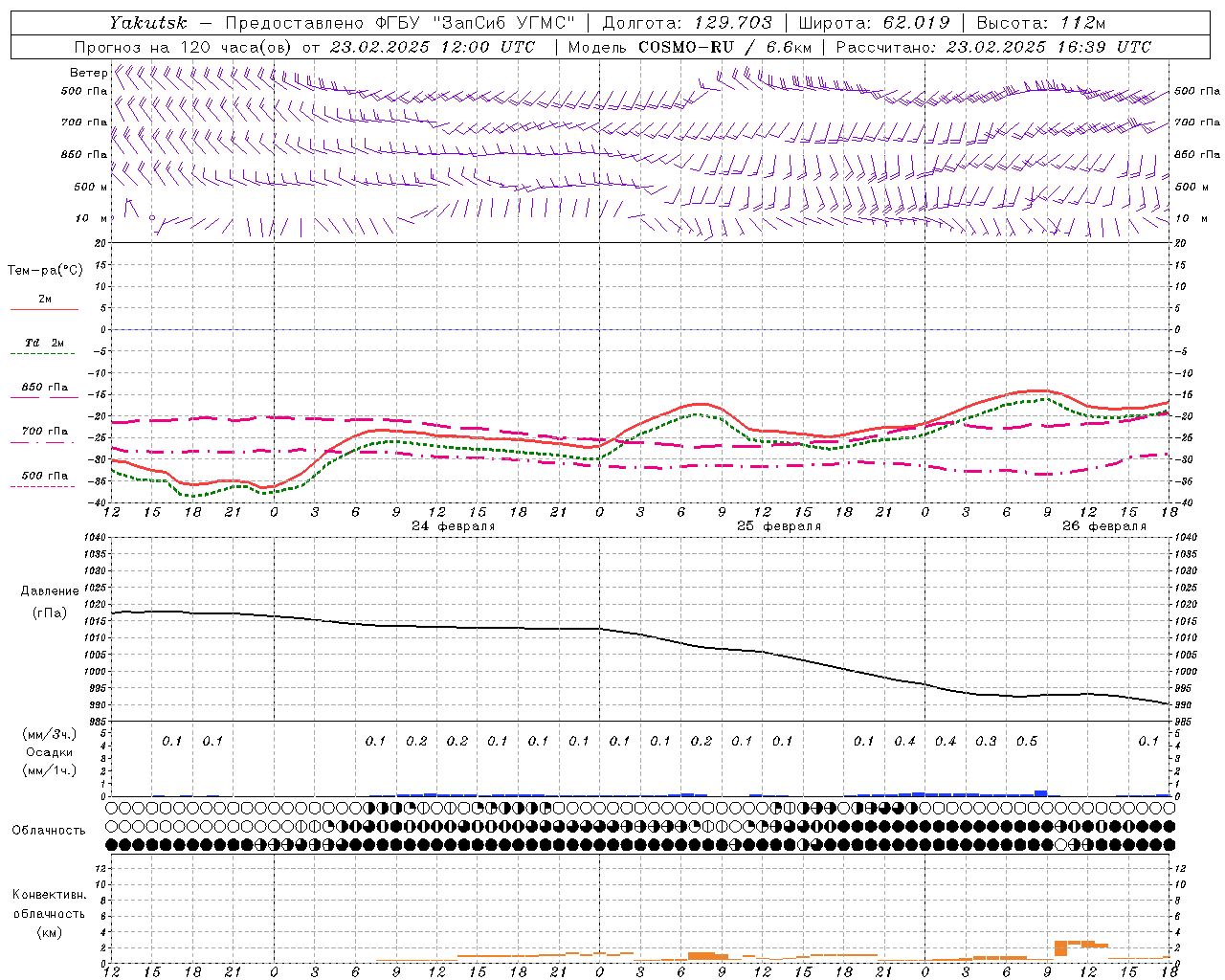
Task: Click the Модель COSMO-RU / 6.6км label
Action: click(690, 47)
